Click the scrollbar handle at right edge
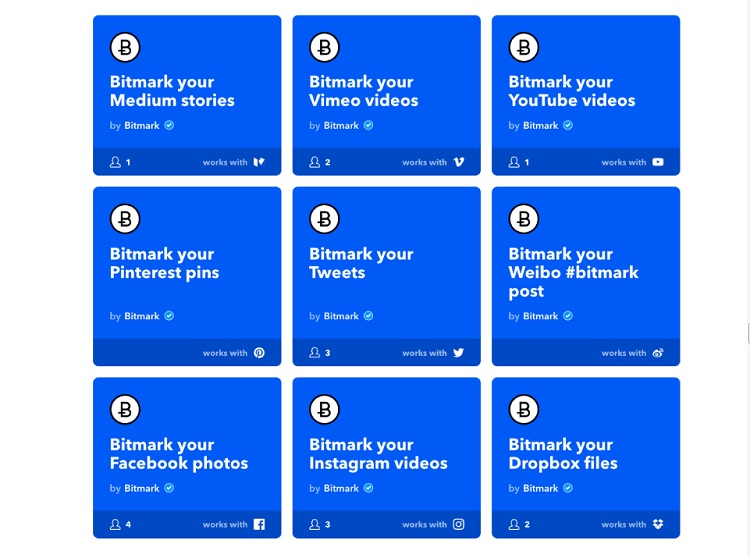This screenshot has width=750, height=558. (749, 333)
